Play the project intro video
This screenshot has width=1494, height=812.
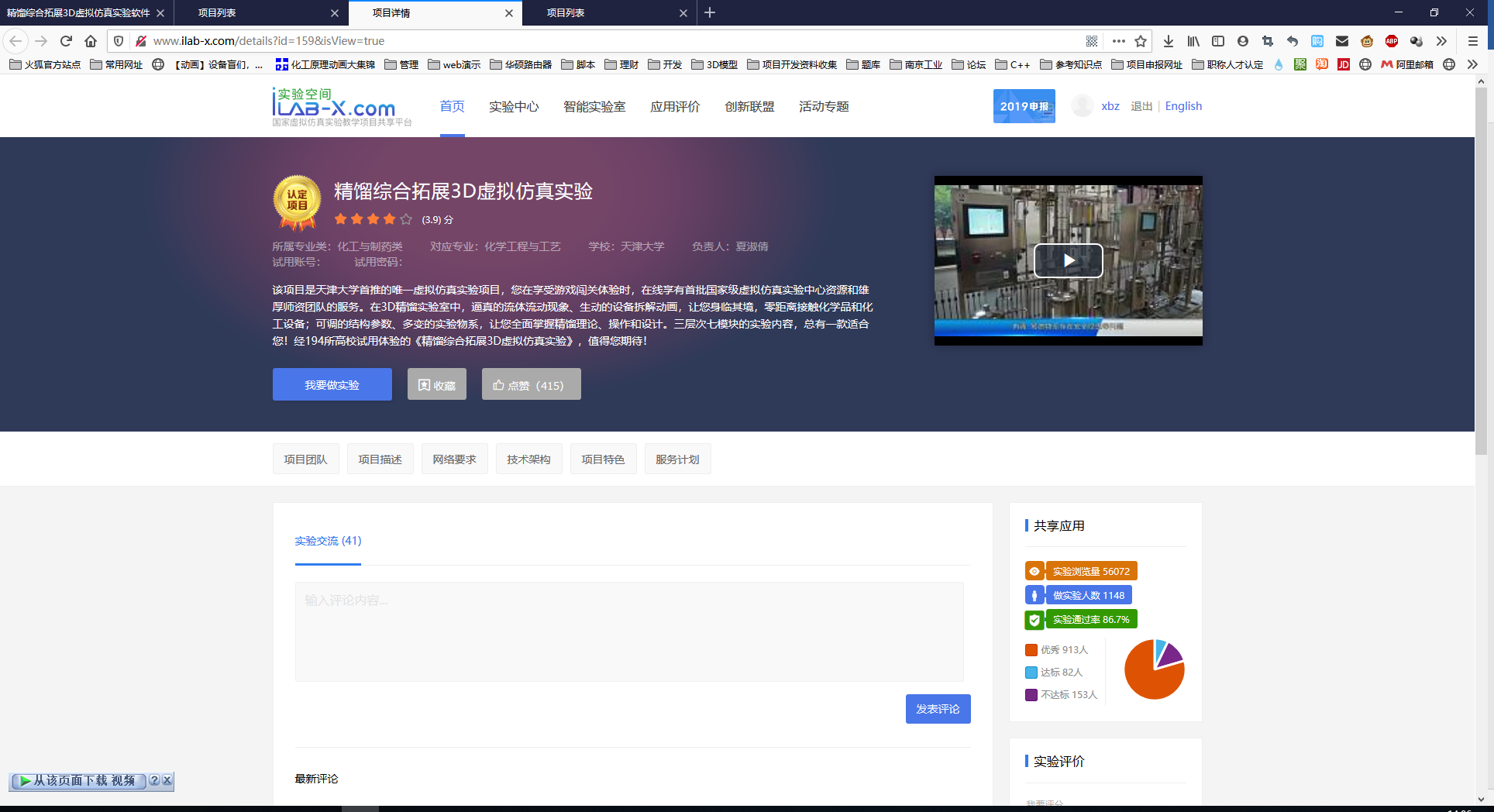(1068, 260)
